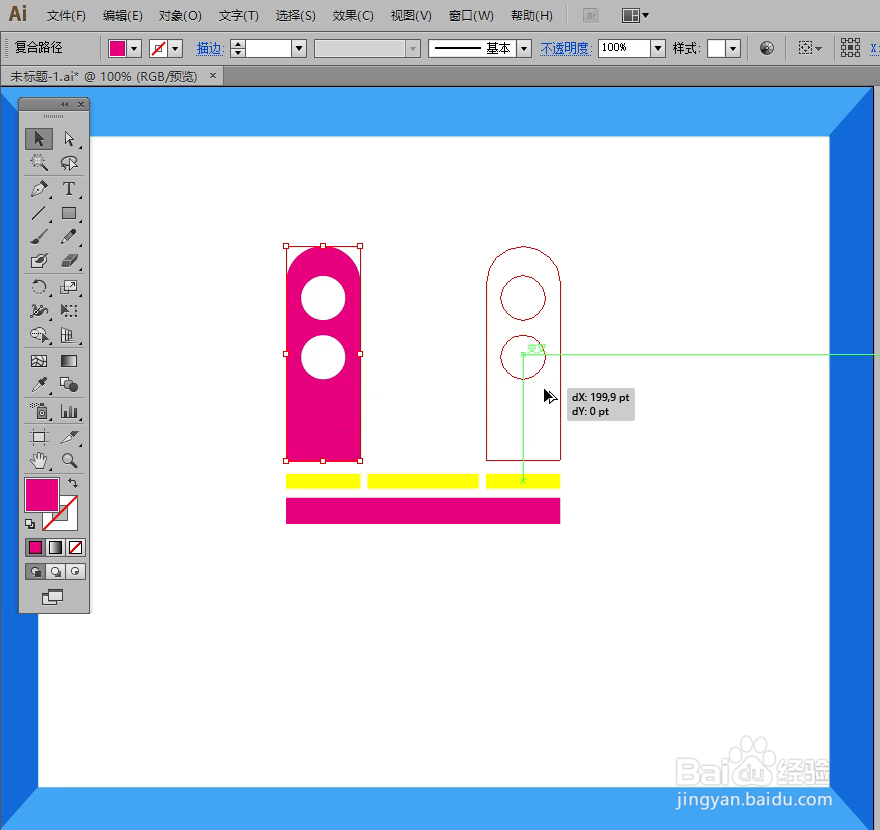Set paint mode to solid Color
The image size is (880, 830).
(x=35, y=547)
